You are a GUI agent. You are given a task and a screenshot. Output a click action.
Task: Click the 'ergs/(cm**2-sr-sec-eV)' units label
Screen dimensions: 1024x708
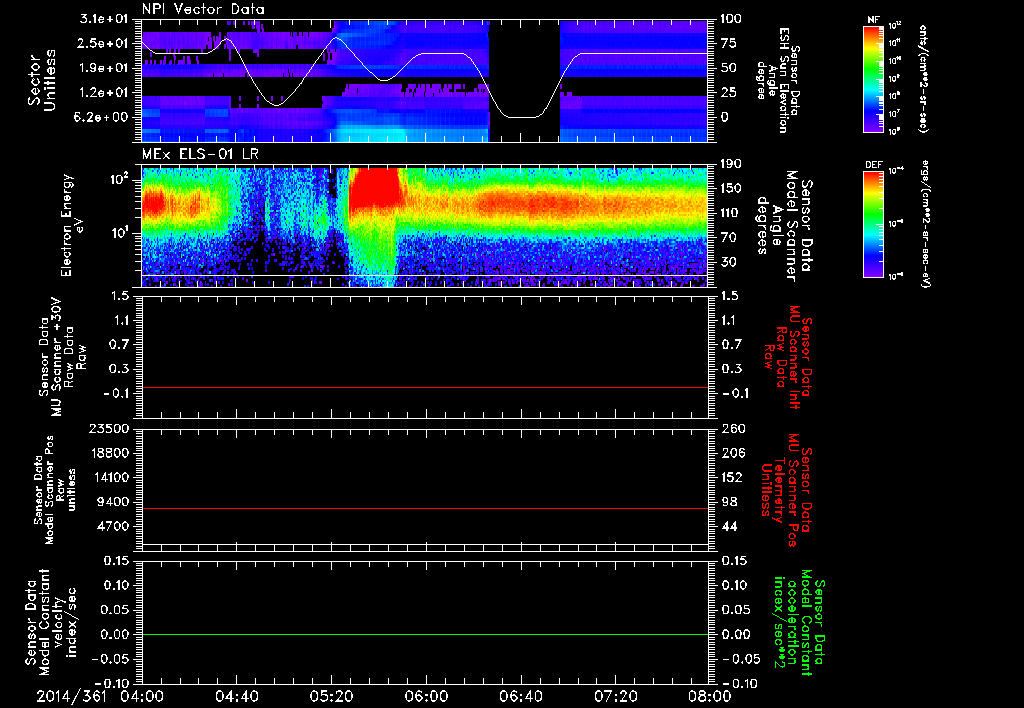pyautogui.click(x=925, y=224)
